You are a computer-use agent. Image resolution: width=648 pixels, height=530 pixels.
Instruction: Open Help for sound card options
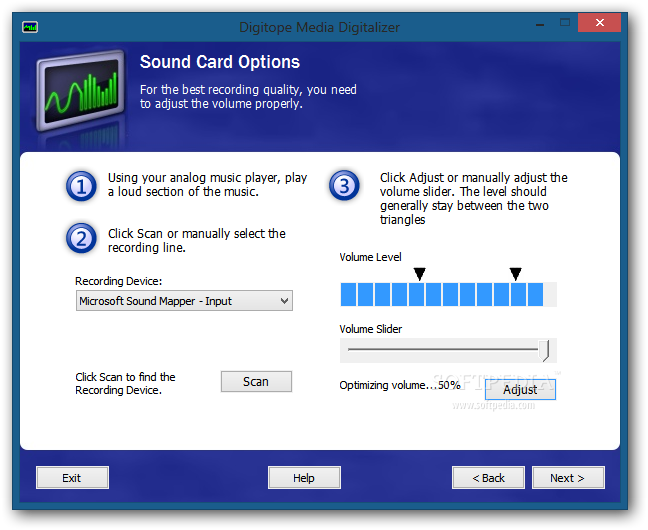304,477
